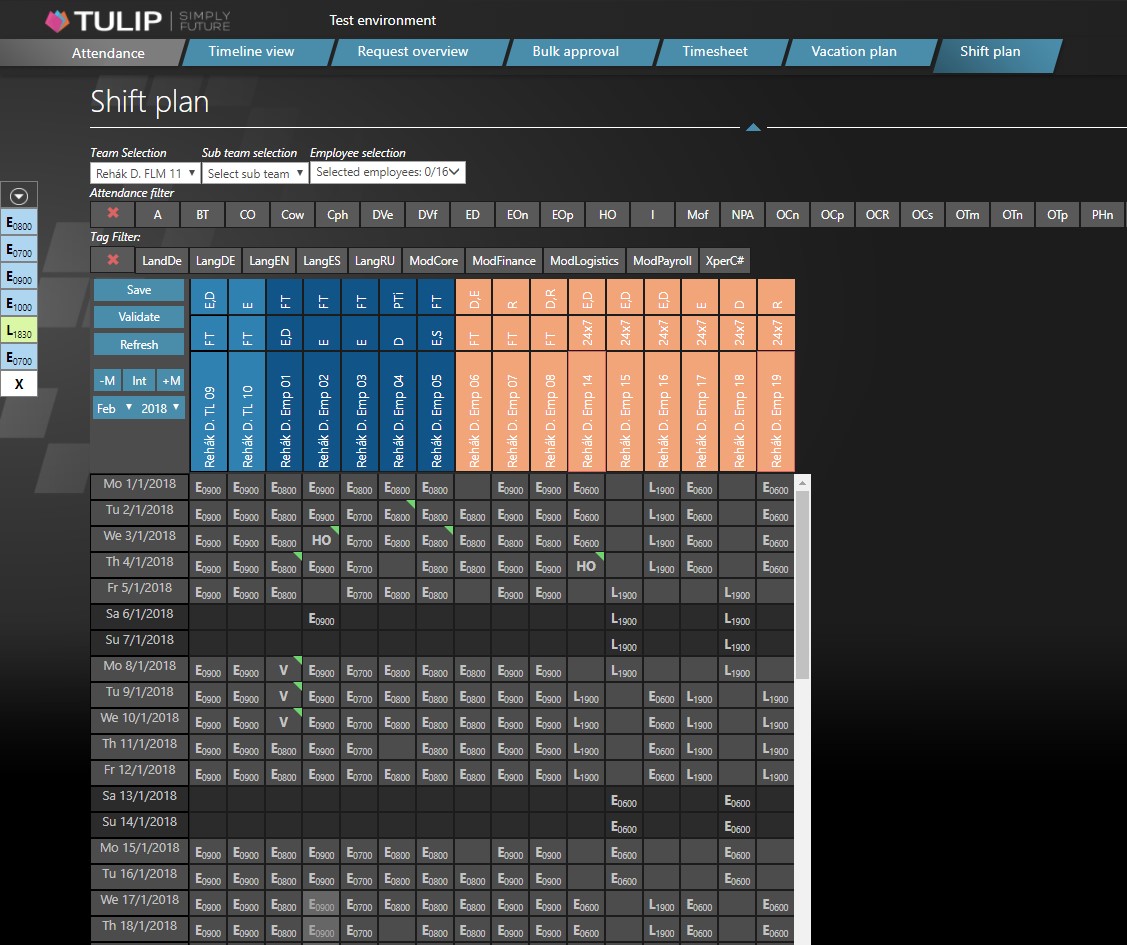Select the green L1830 shift swatch
1127x945 pixels.
tap(19, 331)
